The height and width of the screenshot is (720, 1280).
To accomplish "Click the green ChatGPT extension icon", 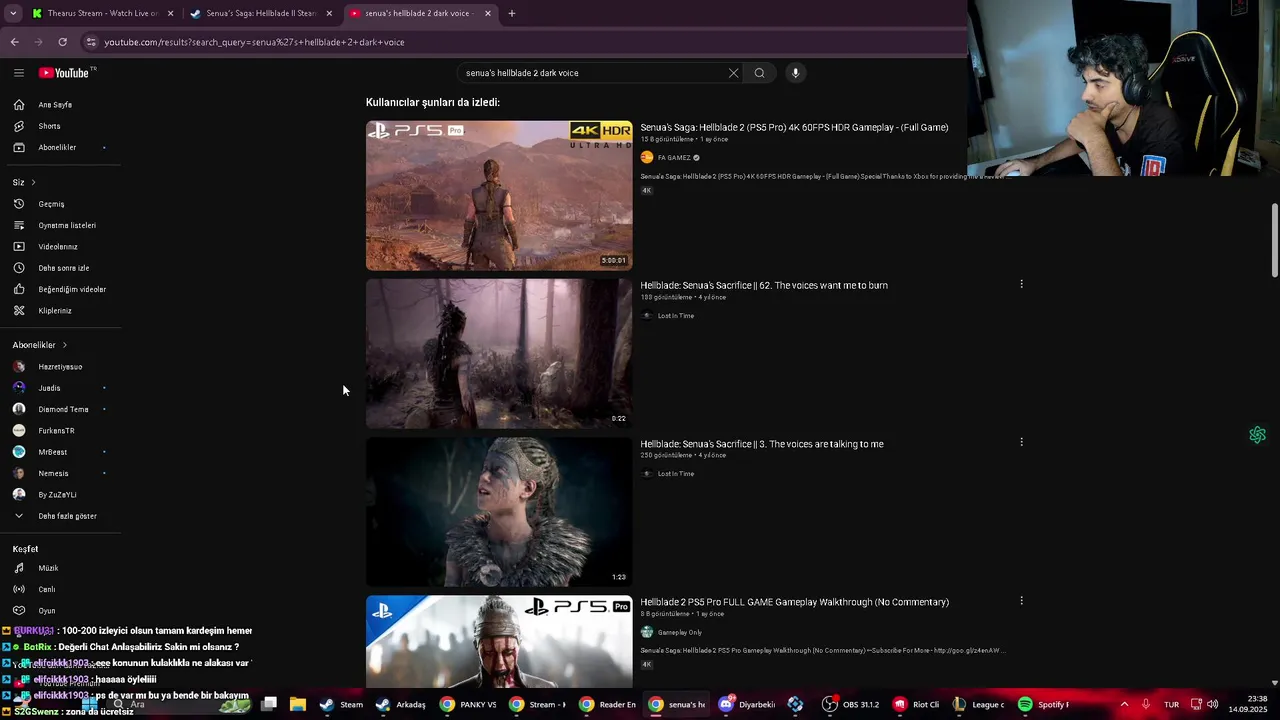I will tap(1257, 435).
